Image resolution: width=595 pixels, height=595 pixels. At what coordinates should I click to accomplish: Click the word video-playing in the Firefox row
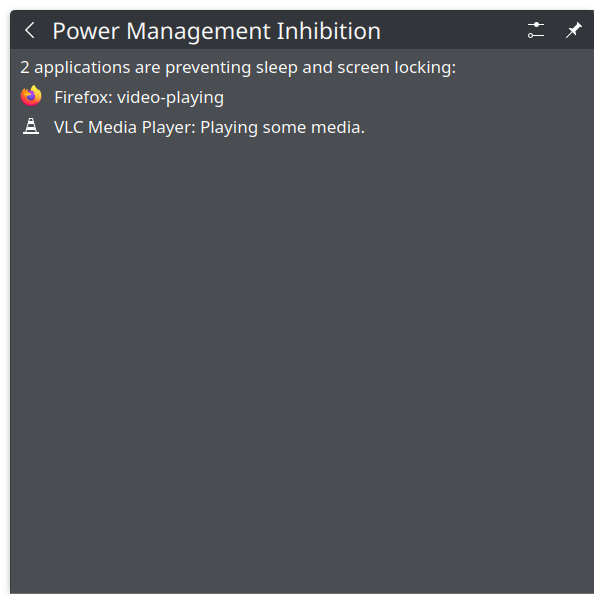pyautogui.click(x=170, y=98)
